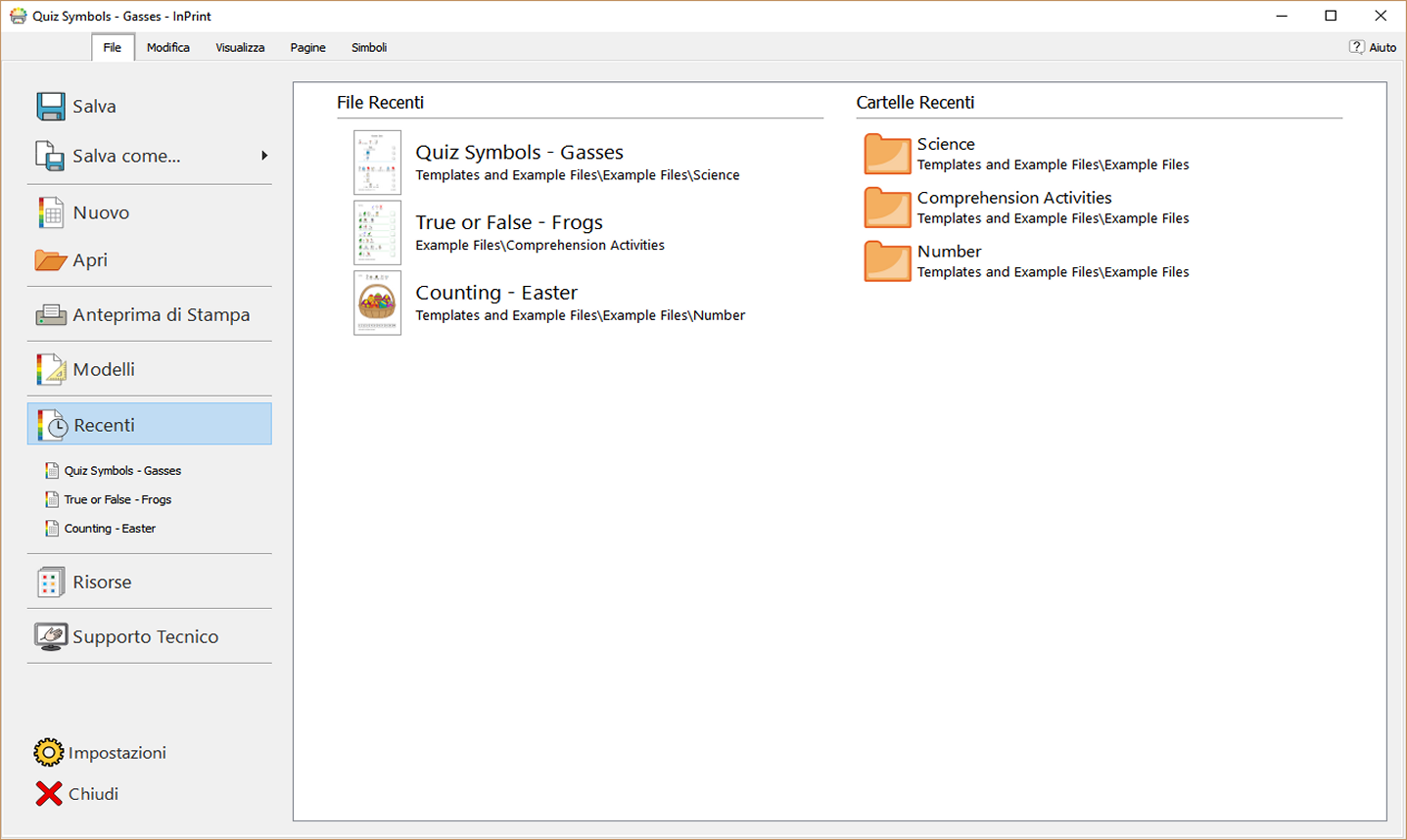
Task: Open the Supporto Tecnico icon
Action: click(50, 636)
